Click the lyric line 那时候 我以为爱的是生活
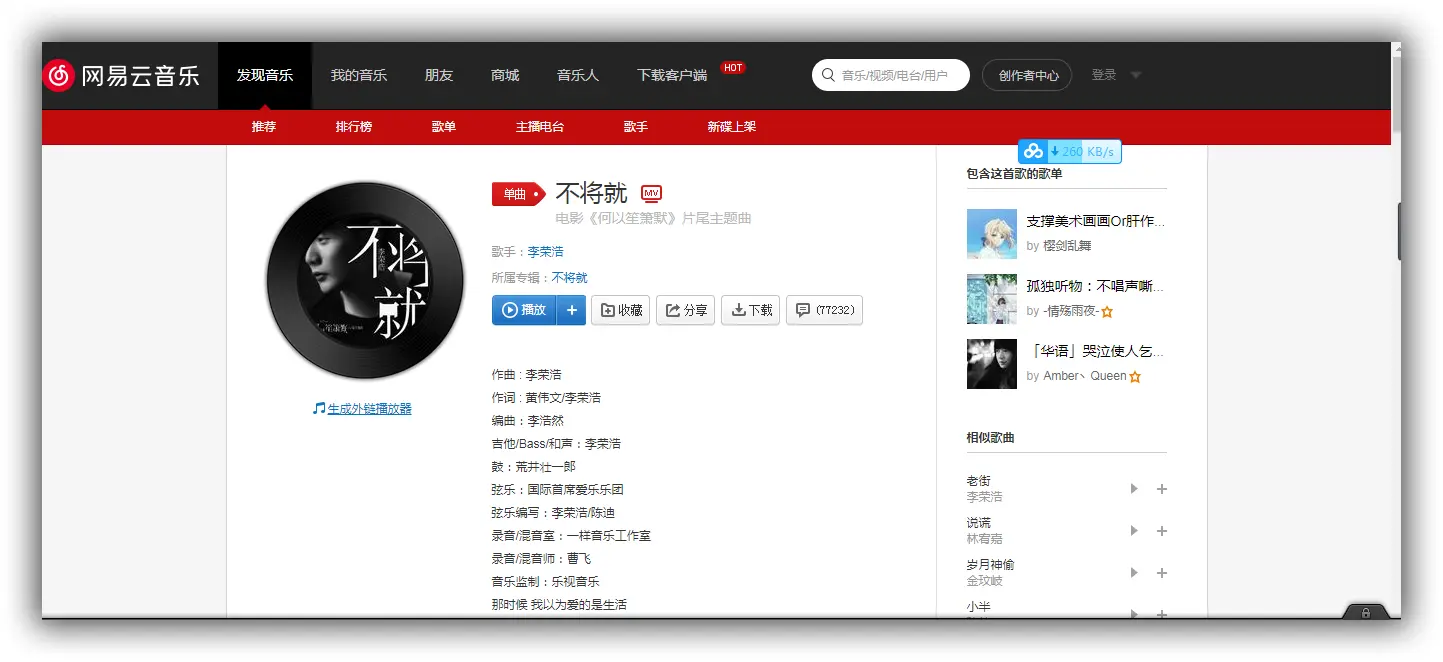1443x662 pixels. tap(559, 605)
